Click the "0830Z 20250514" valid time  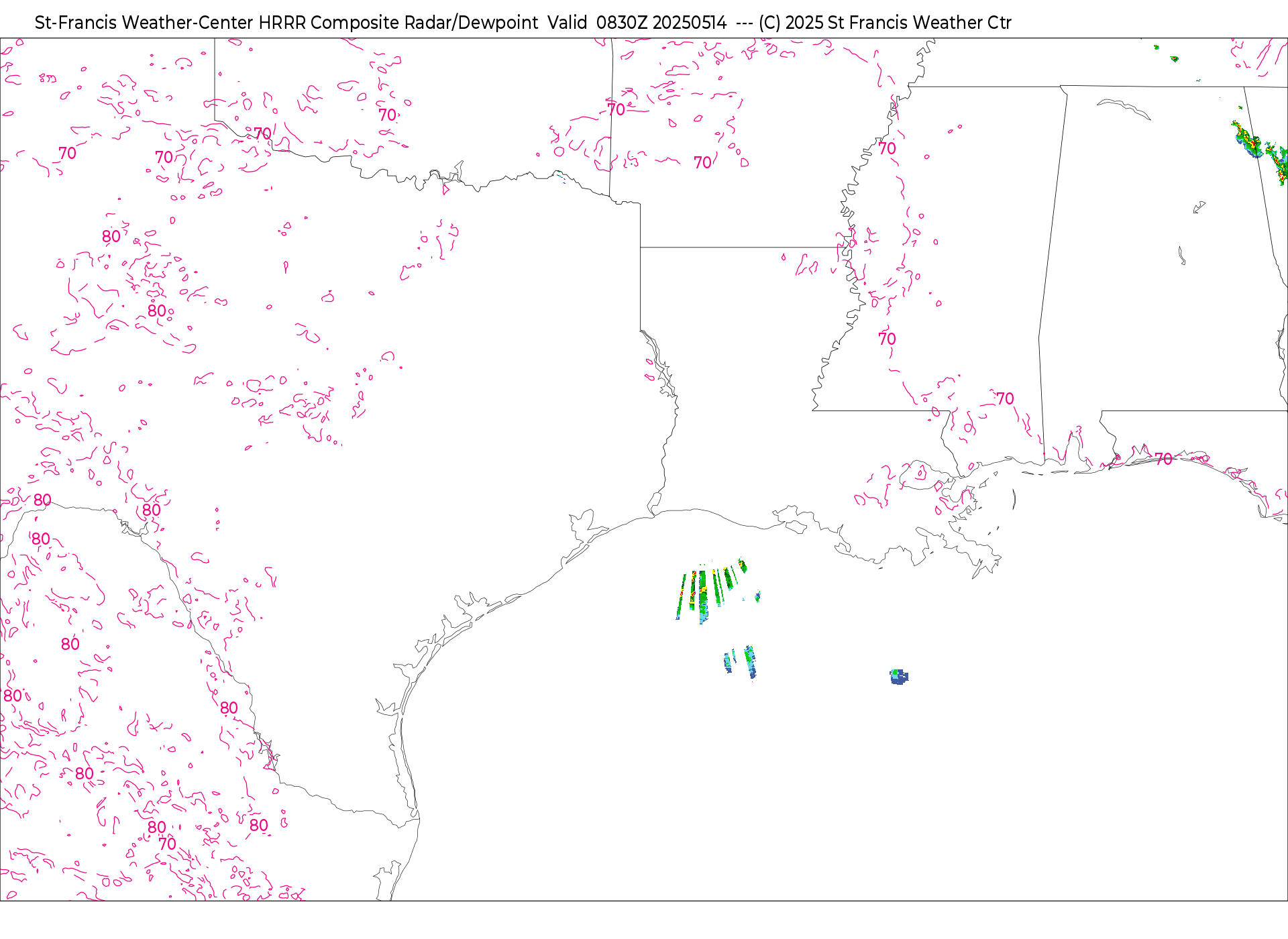[x=661, y=23]
